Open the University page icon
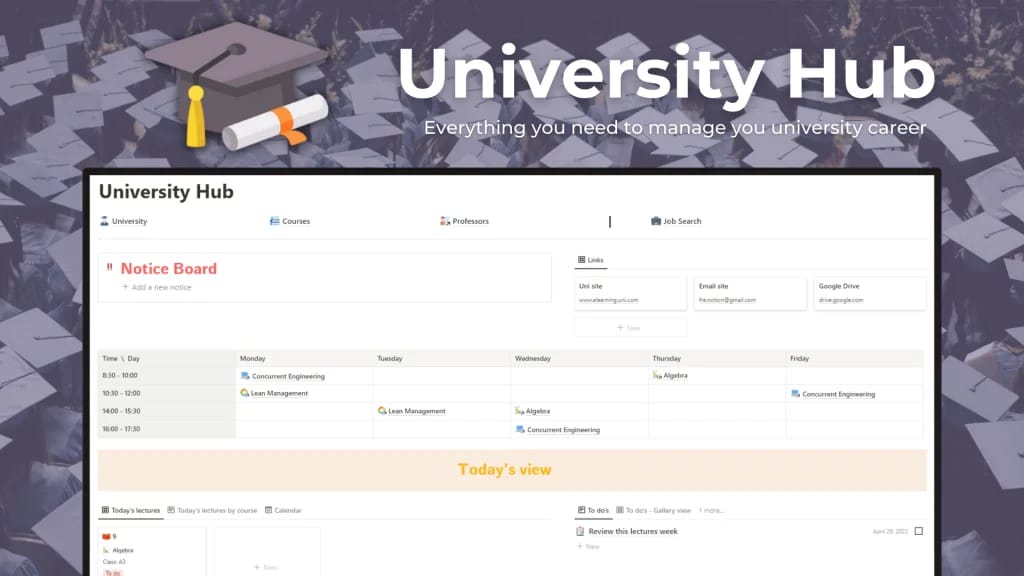Viewport: 1024px width, 576px height. tap(105, 221)
